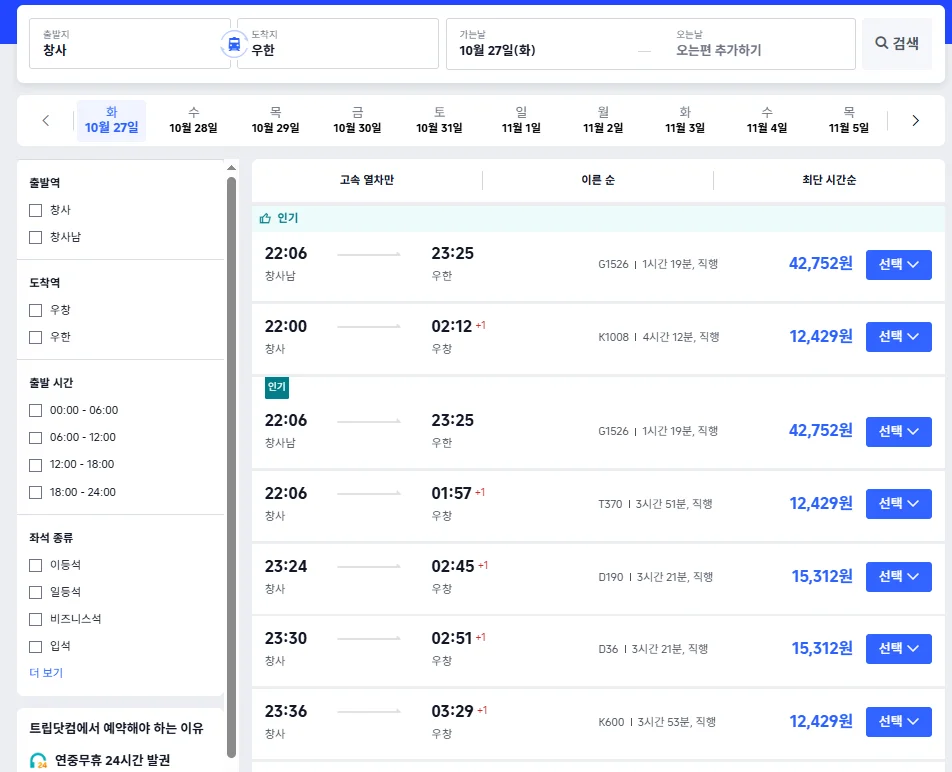Image resolution: width=952 pixels, height=772 pixels.
Task: Show later dates with the right arrow
Action: tap(916, 120)
